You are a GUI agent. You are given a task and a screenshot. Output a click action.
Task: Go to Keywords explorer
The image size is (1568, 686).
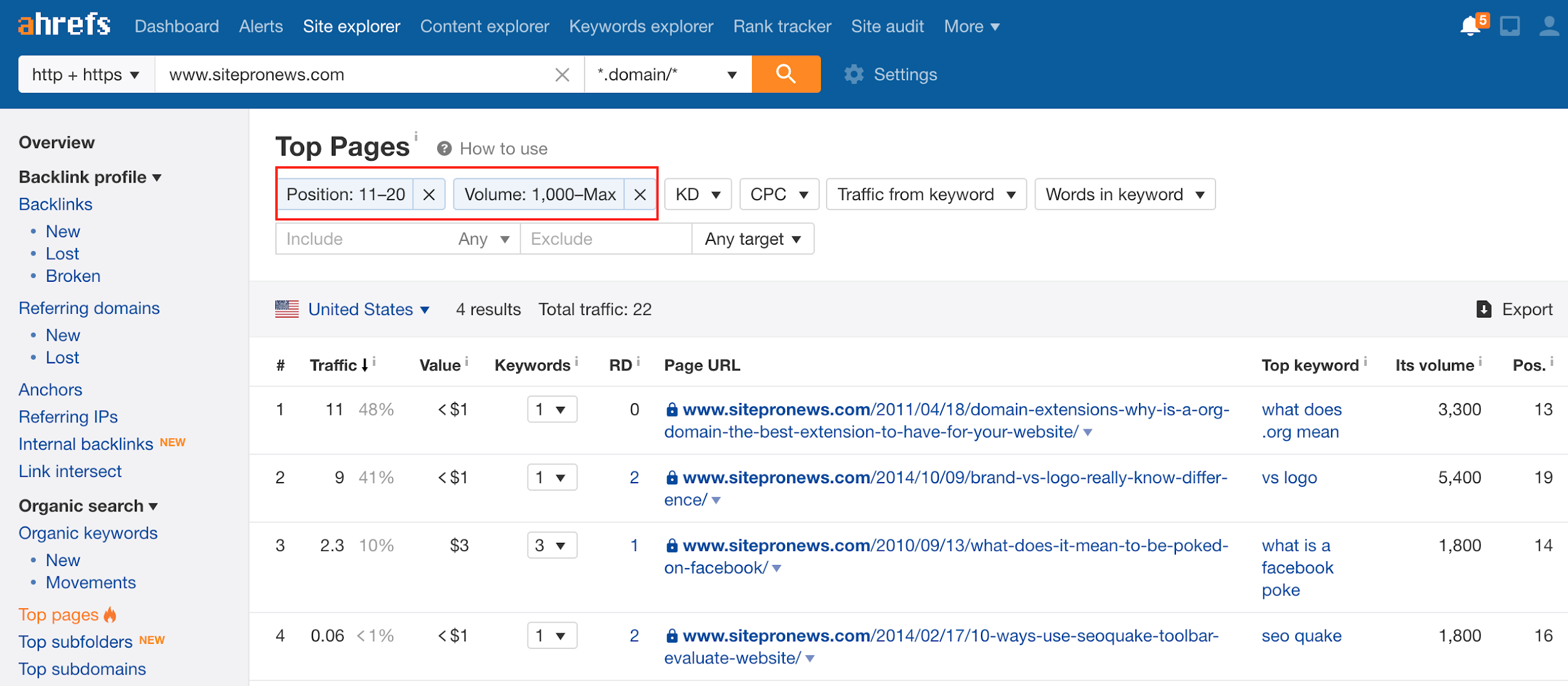coord(641,26)
